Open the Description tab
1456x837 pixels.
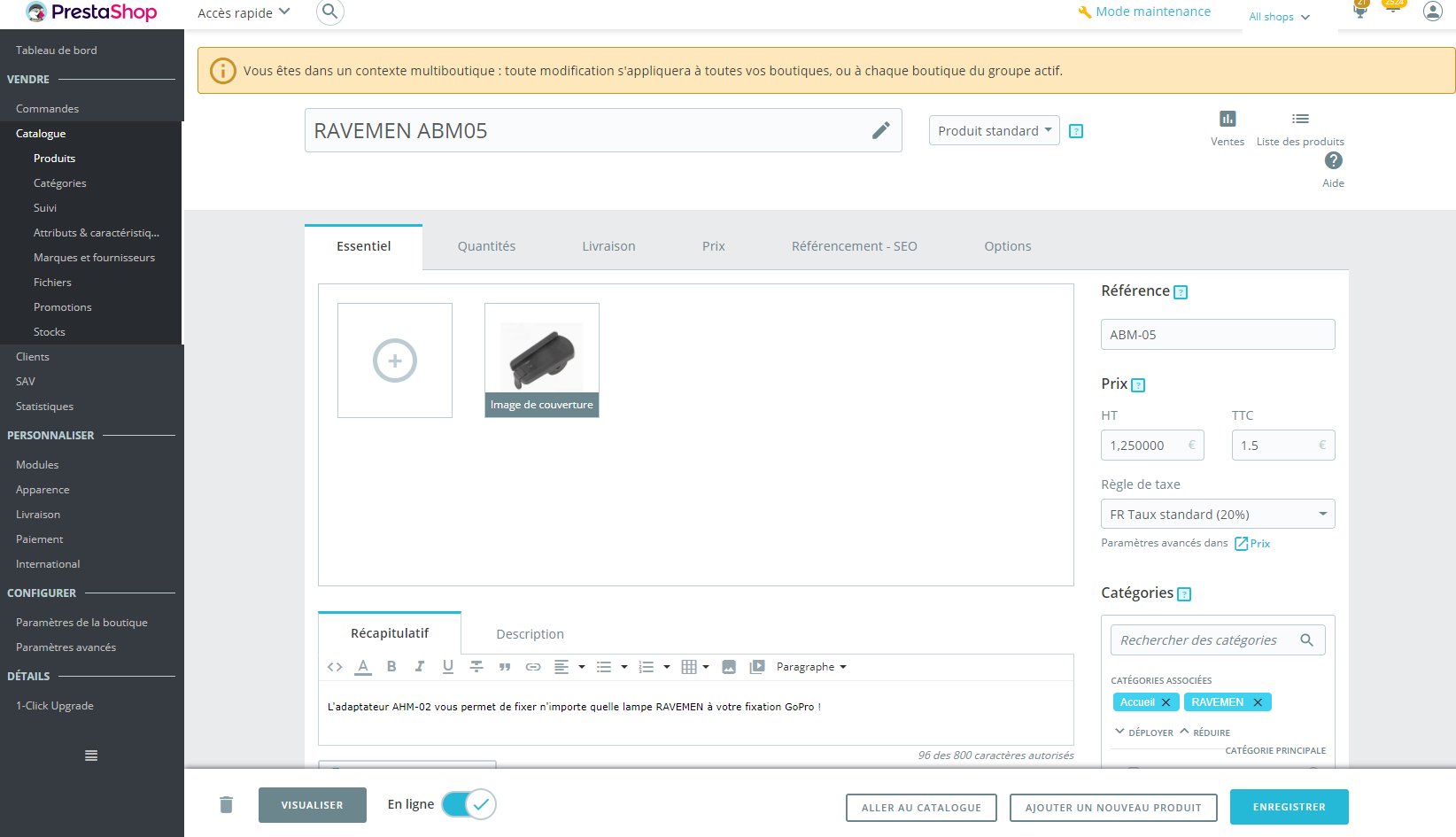pyautogui.click(x=530, y=633)
